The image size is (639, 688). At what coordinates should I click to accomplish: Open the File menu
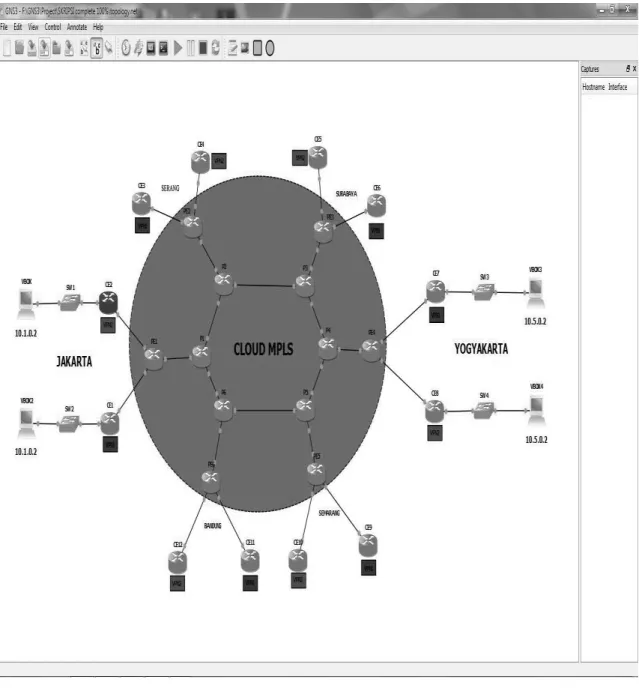[x=4, y=27]
